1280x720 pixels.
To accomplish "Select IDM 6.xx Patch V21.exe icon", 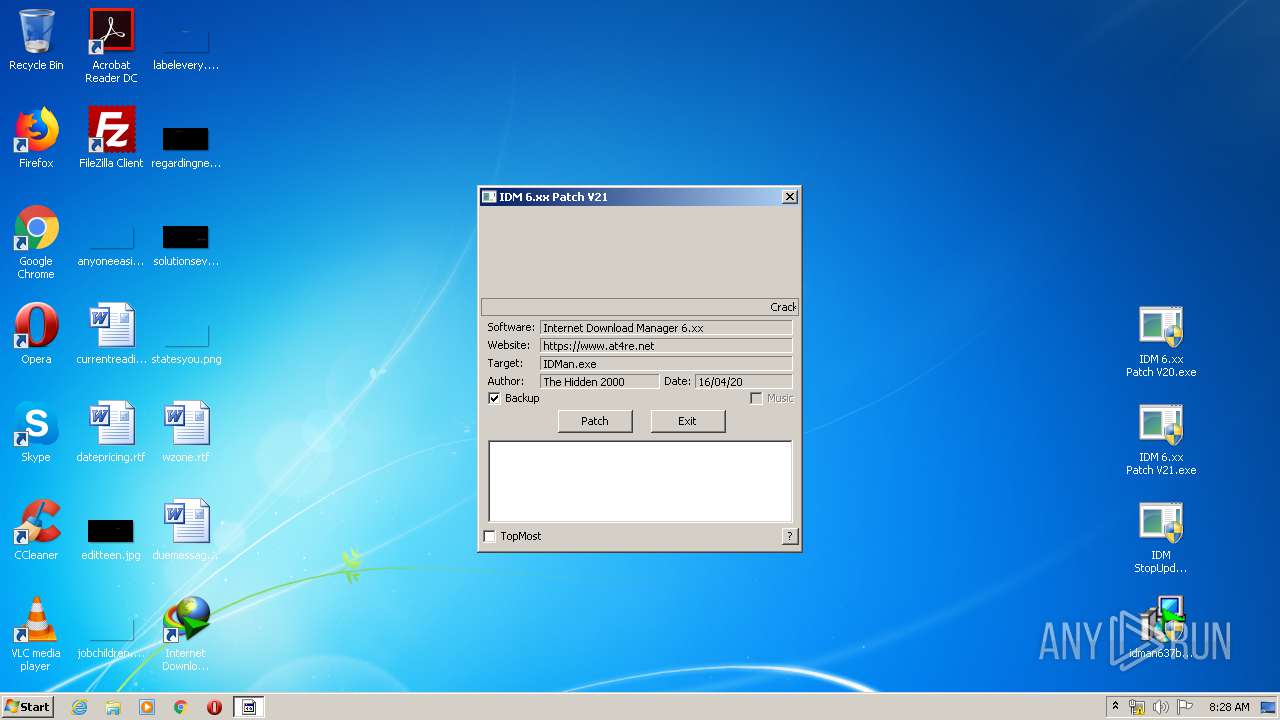I will pyautogui.click(x=1161, y=439).
